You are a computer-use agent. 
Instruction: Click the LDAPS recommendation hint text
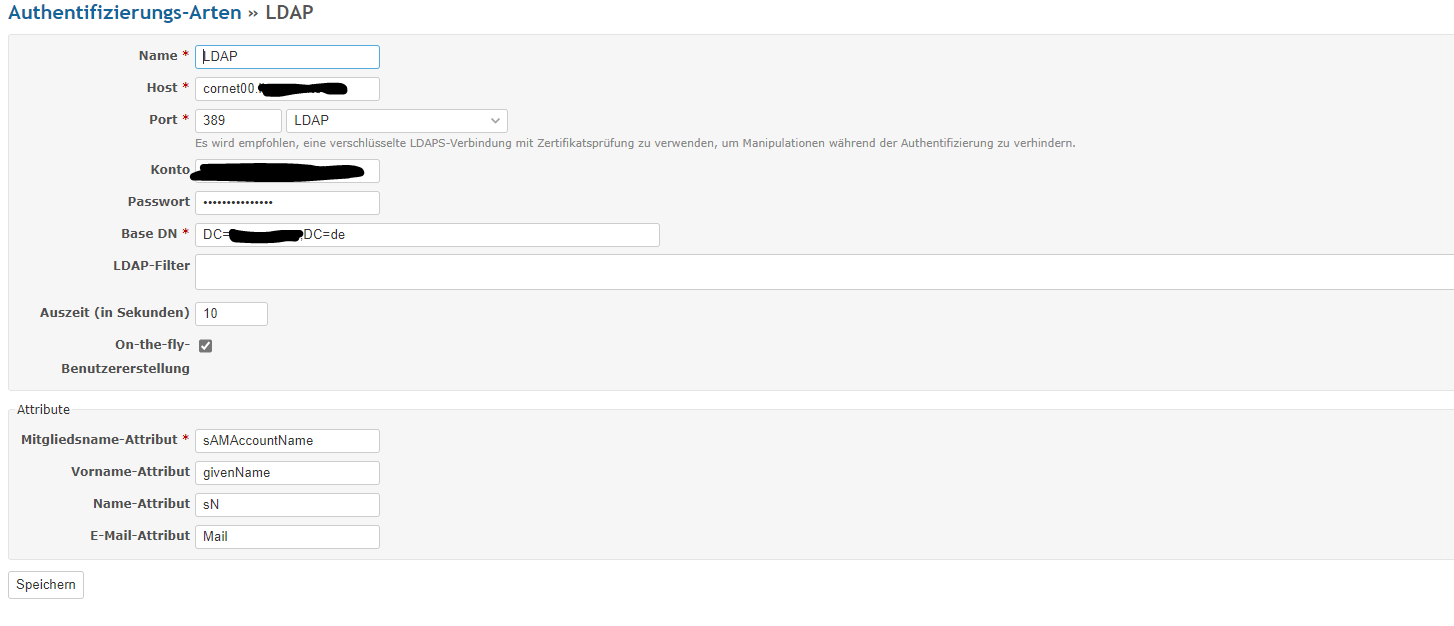[x=635, y=144]
